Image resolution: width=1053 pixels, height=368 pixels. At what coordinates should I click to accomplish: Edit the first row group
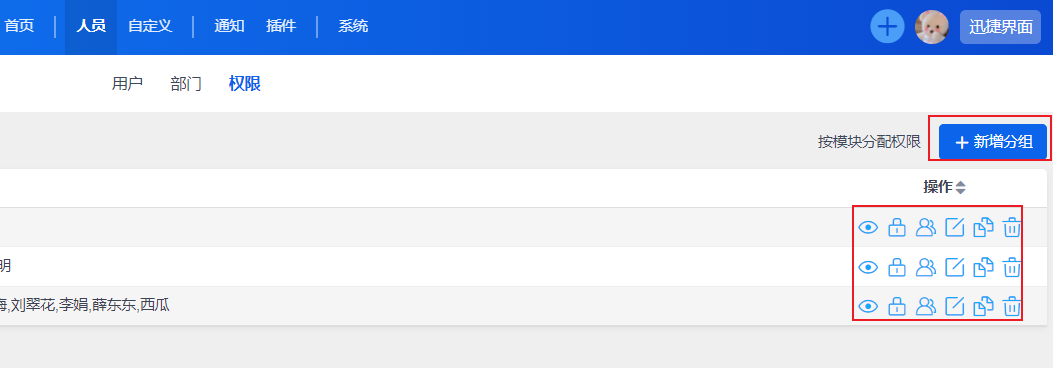[x=954, y=228]
